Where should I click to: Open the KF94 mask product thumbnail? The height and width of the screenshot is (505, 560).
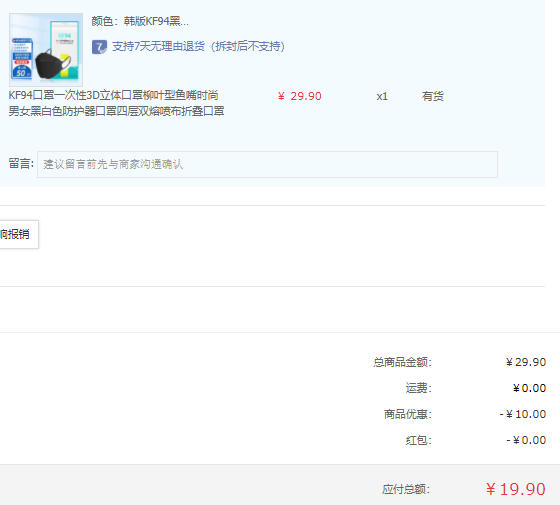point(46,50)
